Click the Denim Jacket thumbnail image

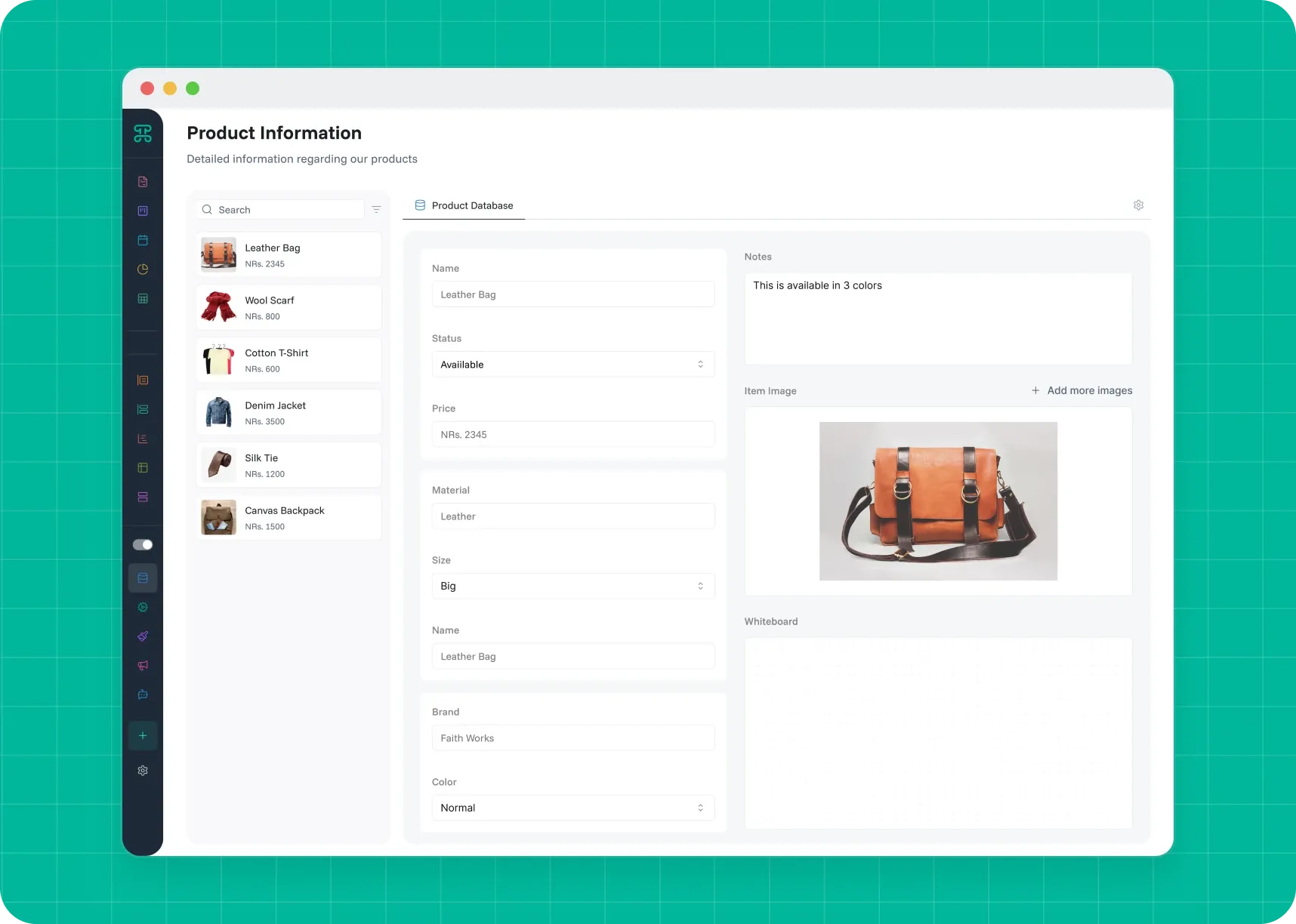coord(219,413)
